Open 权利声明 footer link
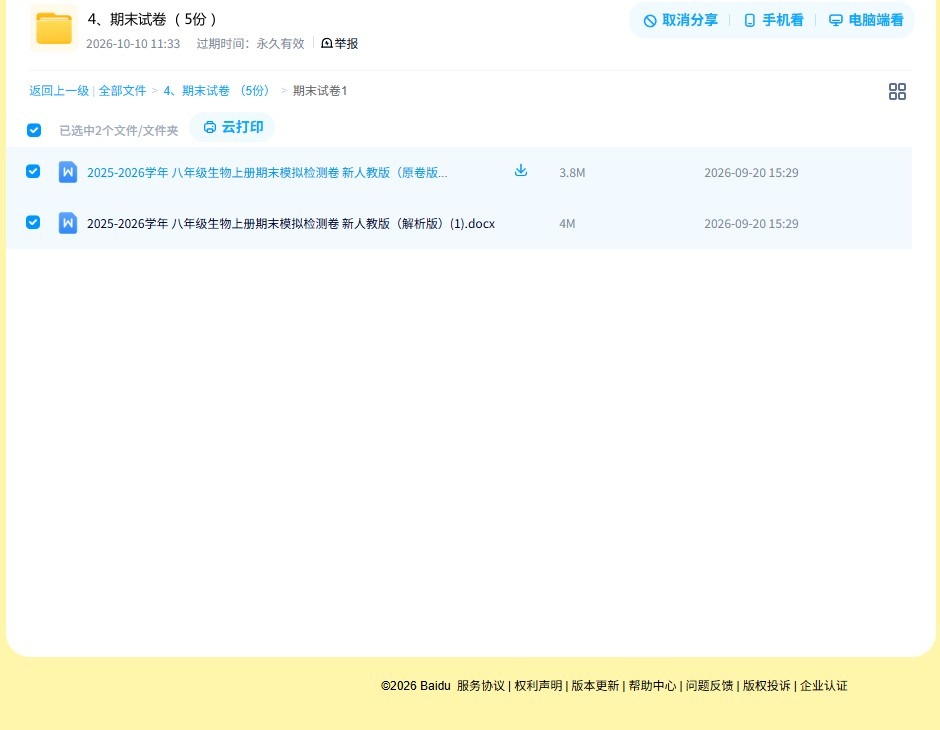The width and height of the screenshot is (940, 730). pos(538,686)
